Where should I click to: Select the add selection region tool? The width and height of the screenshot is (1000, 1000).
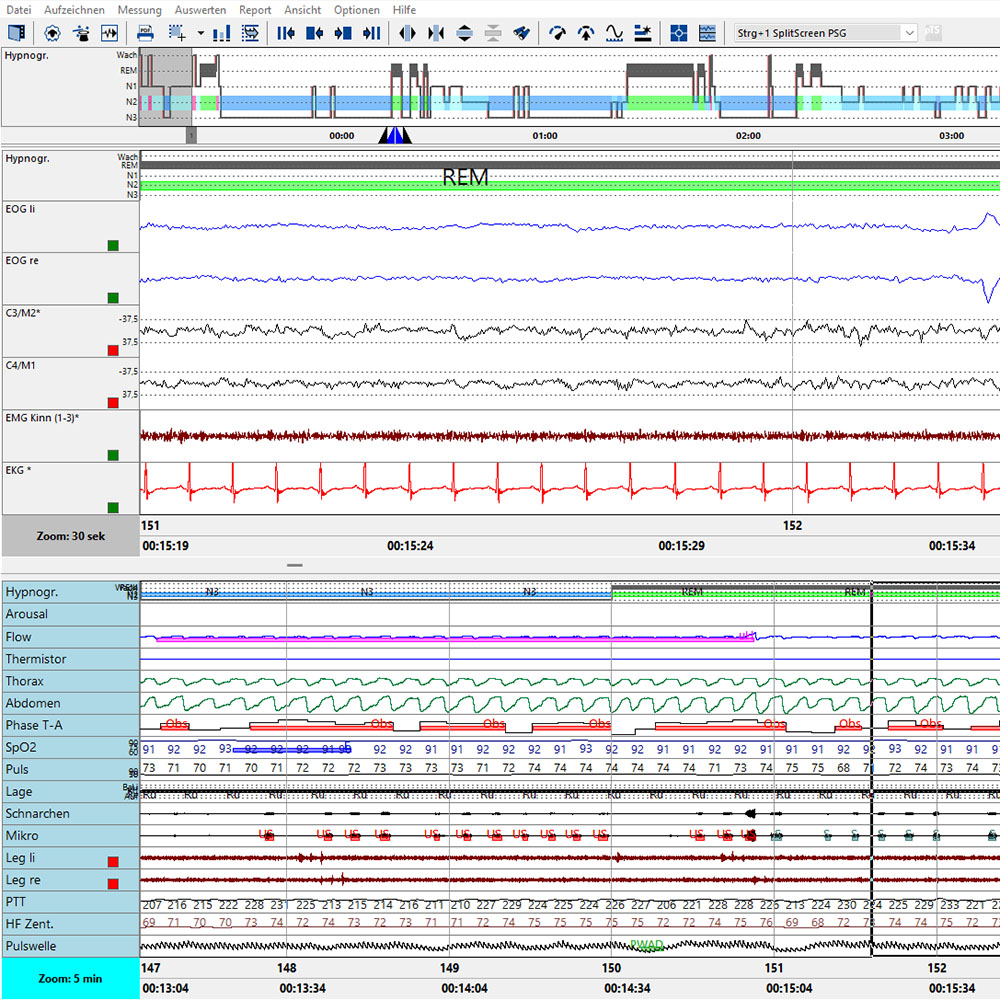point(177,33)
